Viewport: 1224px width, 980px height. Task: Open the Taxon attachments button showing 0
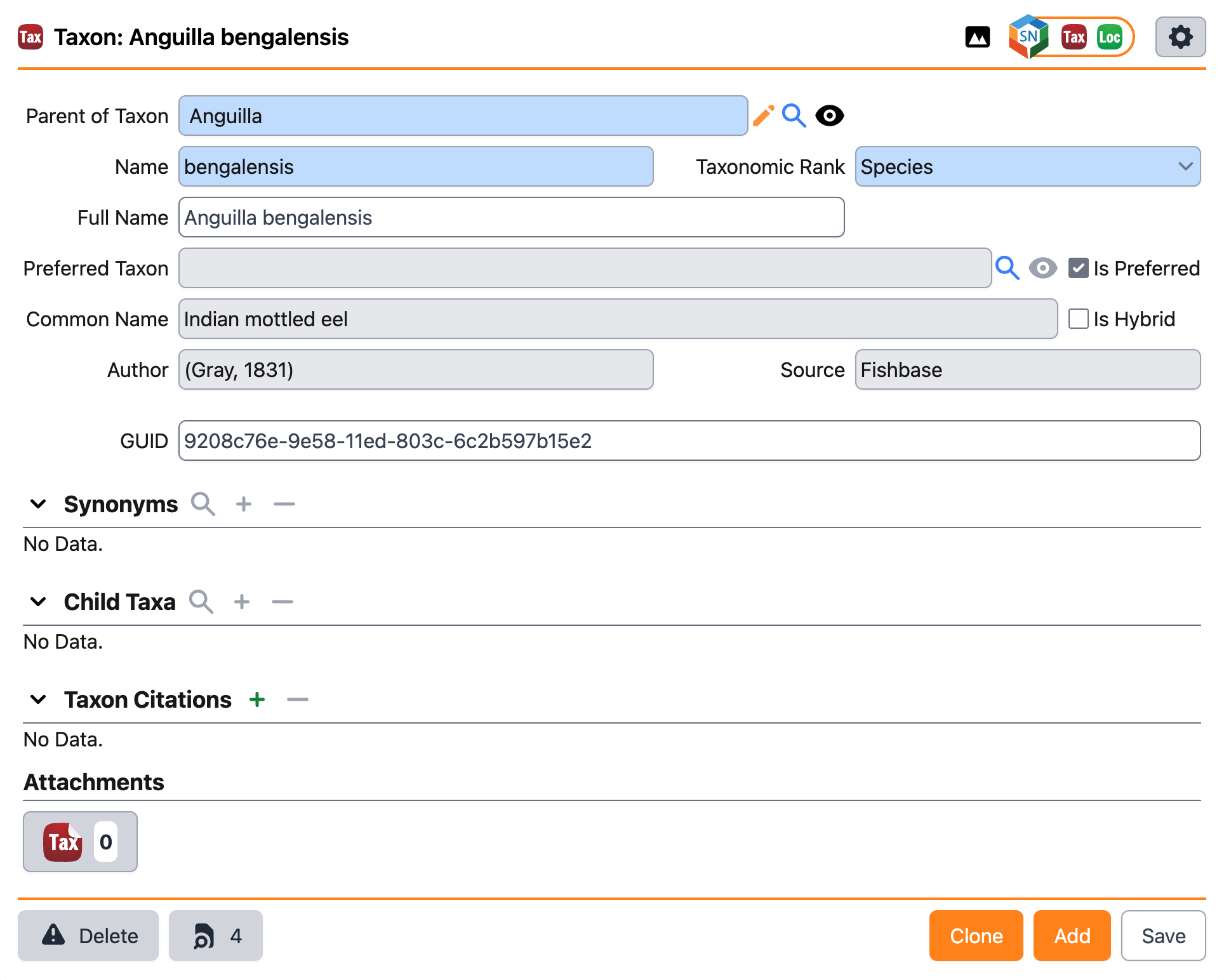point(80,842)
